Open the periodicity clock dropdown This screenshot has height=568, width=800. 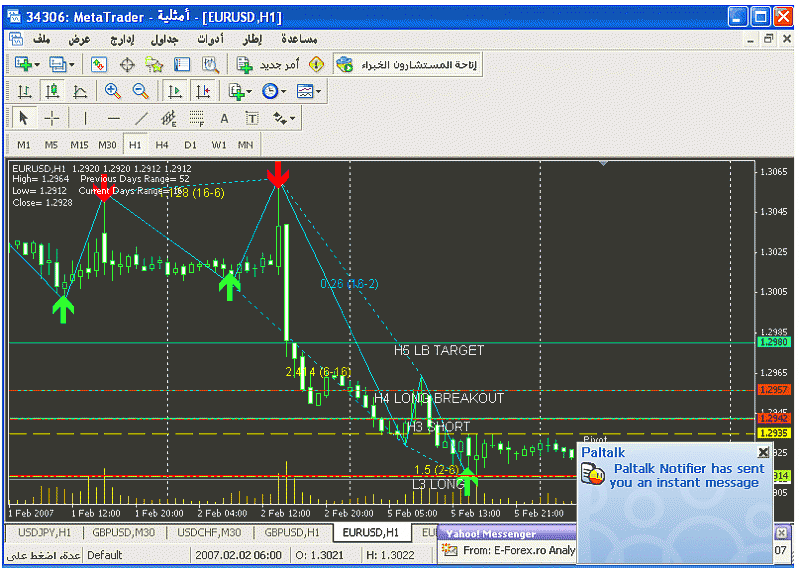pos(284,91)
